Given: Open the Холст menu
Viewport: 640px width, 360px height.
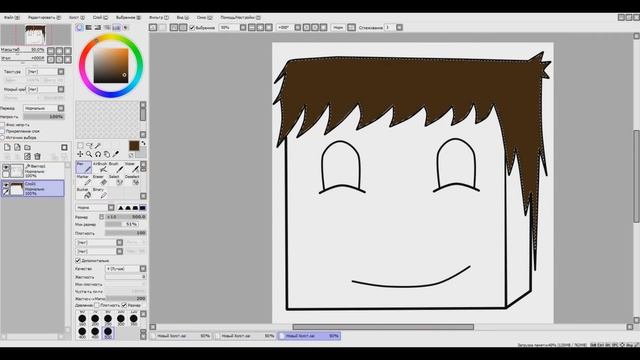Looking at the screenshot, I should click(x=77, y=18).
